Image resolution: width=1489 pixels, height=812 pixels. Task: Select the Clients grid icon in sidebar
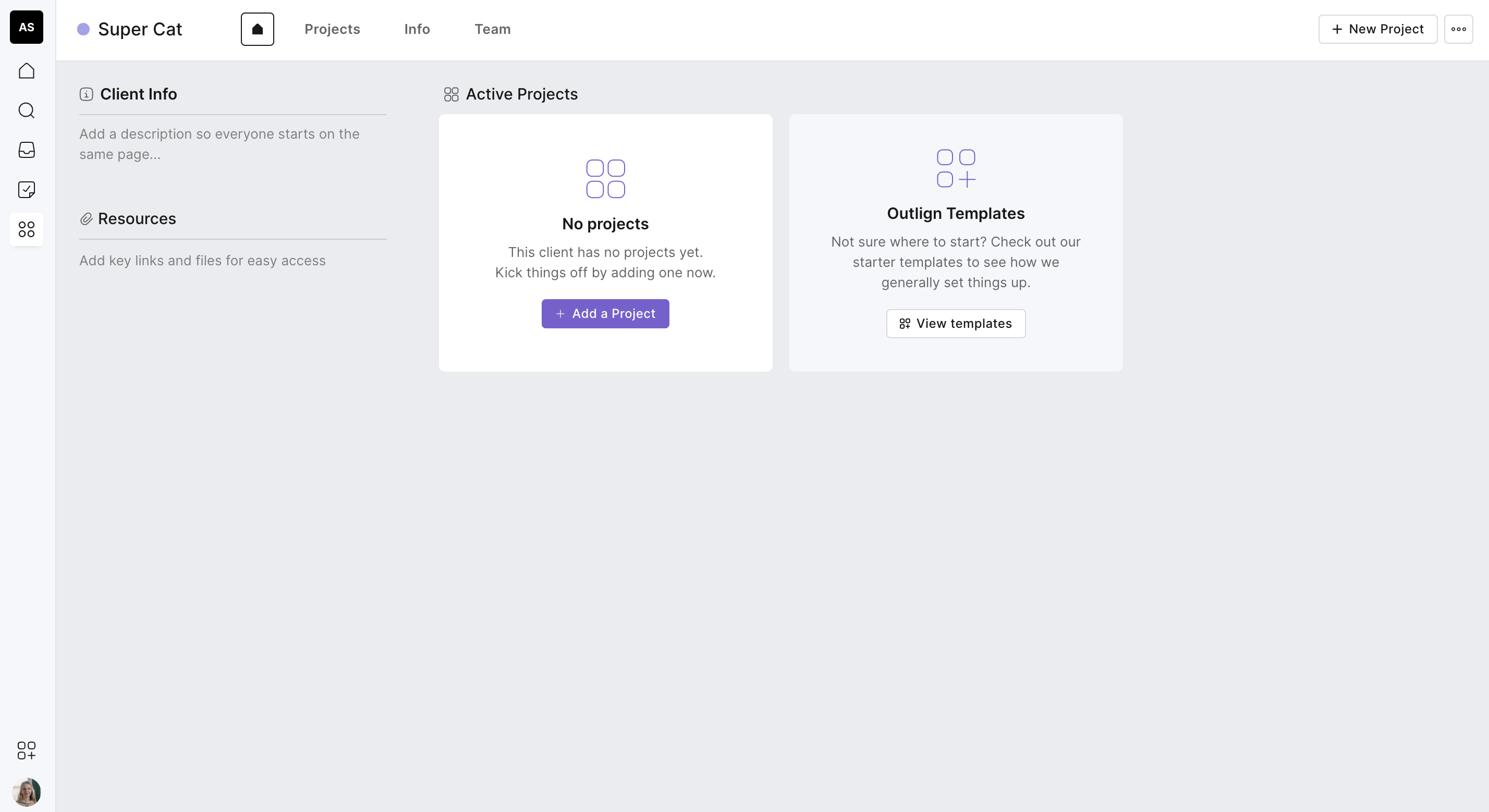[x=27, y=229]
